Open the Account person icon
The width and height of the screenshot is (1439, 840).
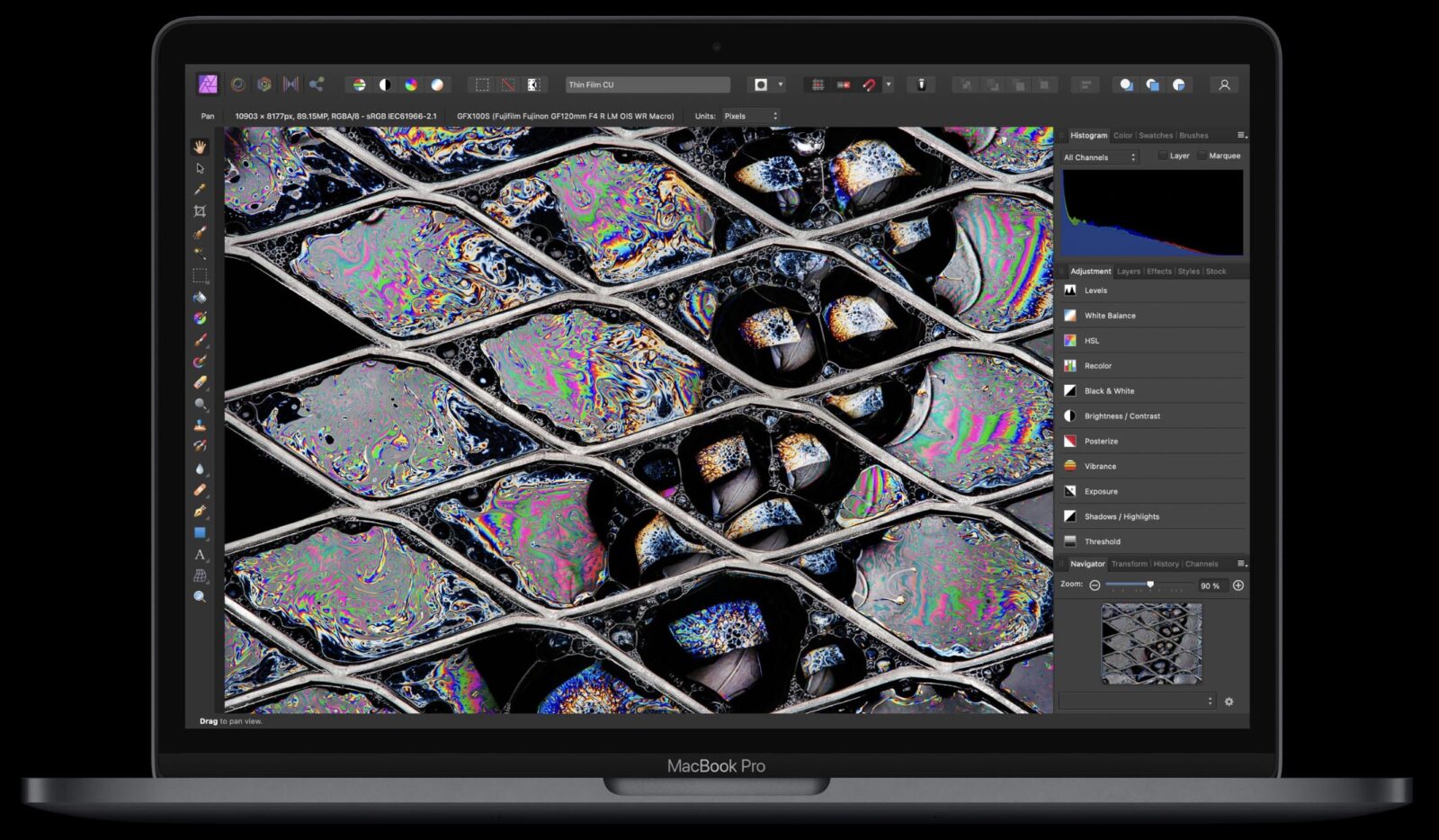(1224, 85)
